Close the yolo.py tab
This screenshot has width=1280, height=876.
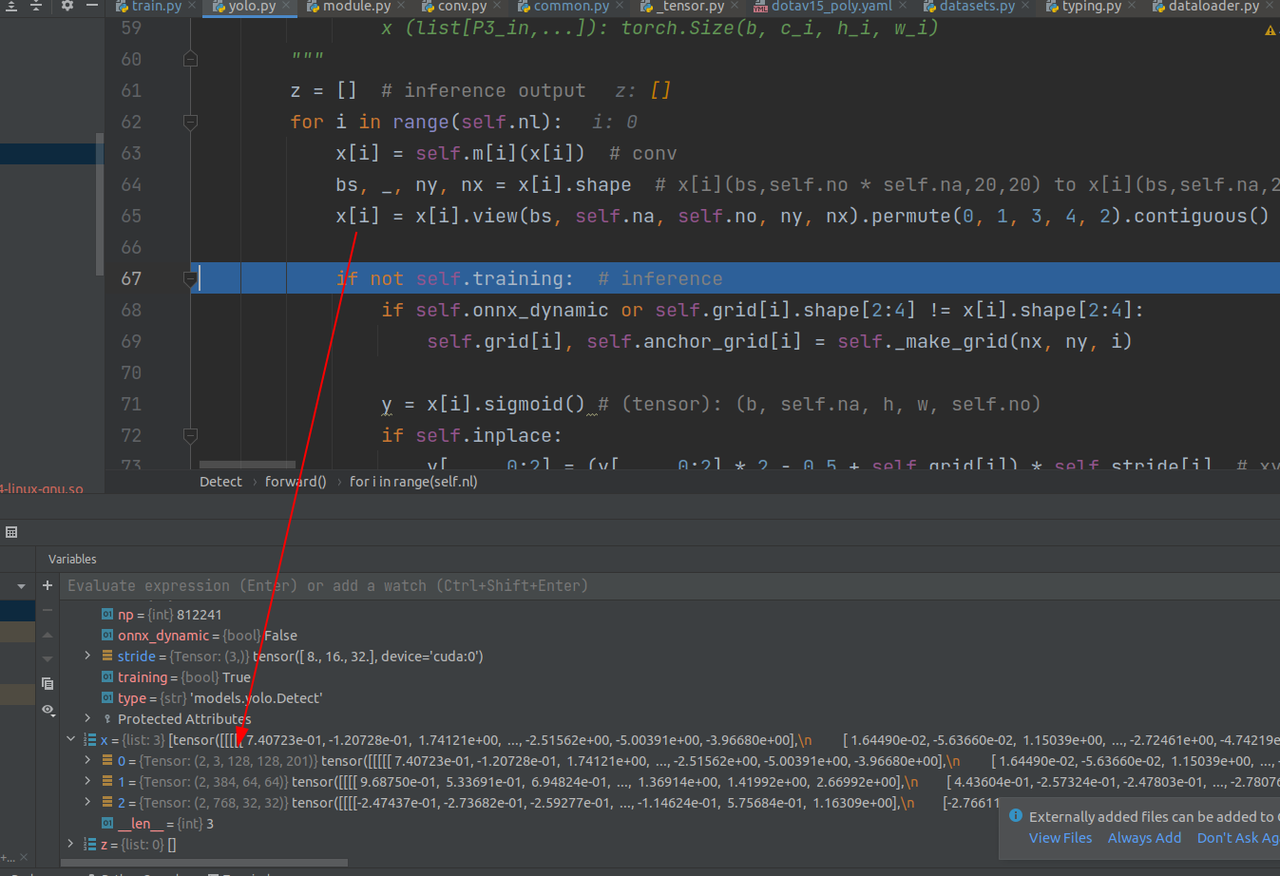click(x=284, y=6)
